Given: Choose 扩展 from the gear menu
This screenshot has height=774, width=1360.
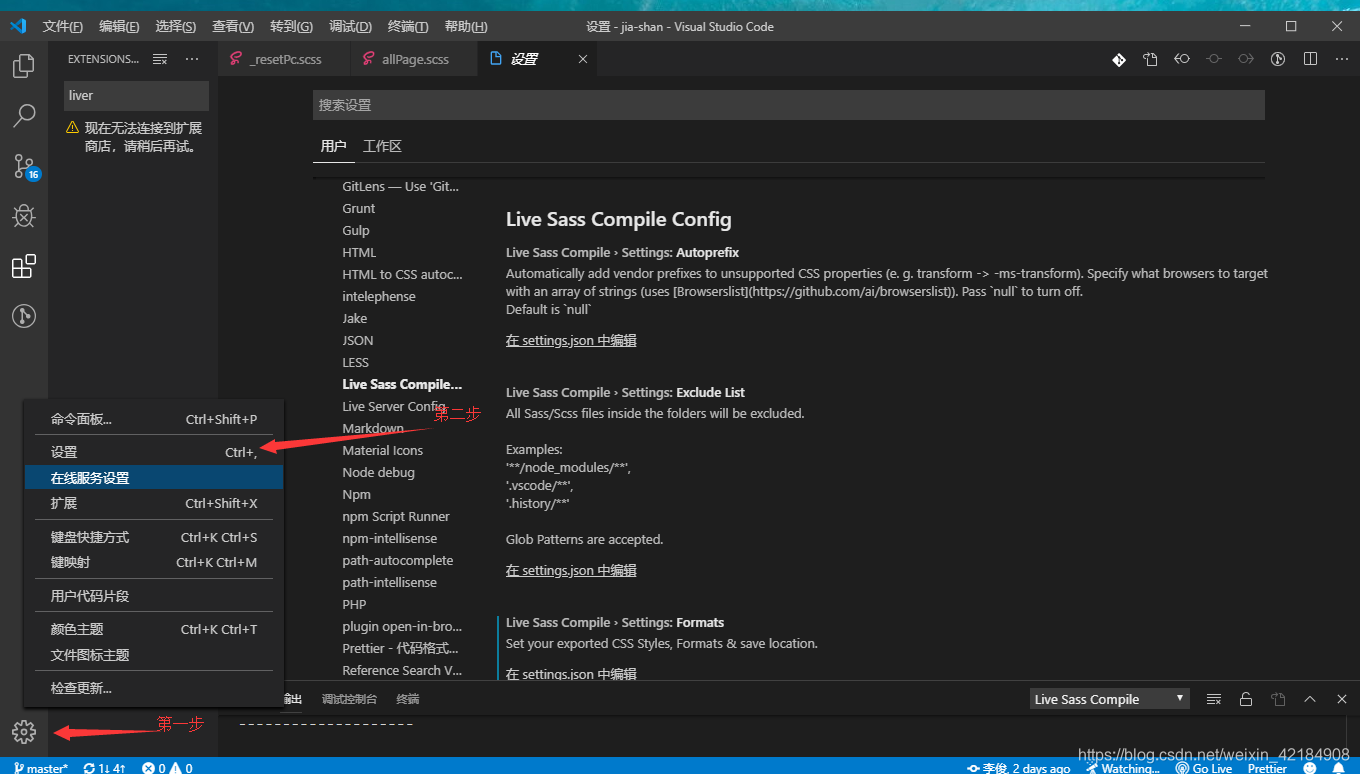Looking at the screenshot, I should pyautogui.click(x=154, y=503).
